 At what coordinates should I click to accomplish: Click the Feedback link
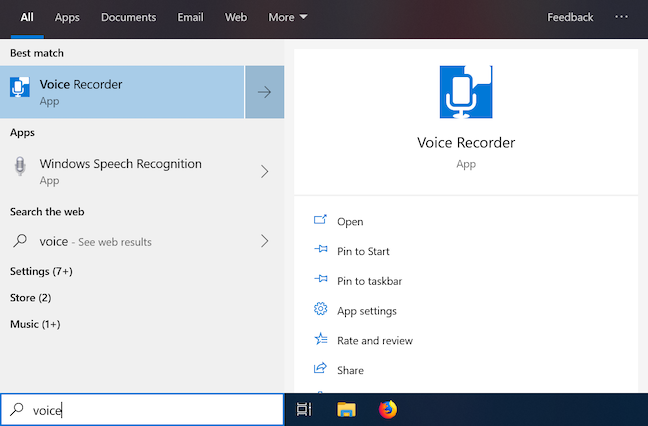click(570, 17)
